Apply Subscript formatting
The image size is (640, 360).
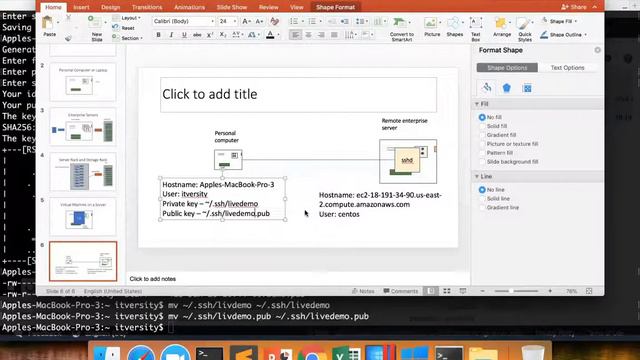coord(223,35)
